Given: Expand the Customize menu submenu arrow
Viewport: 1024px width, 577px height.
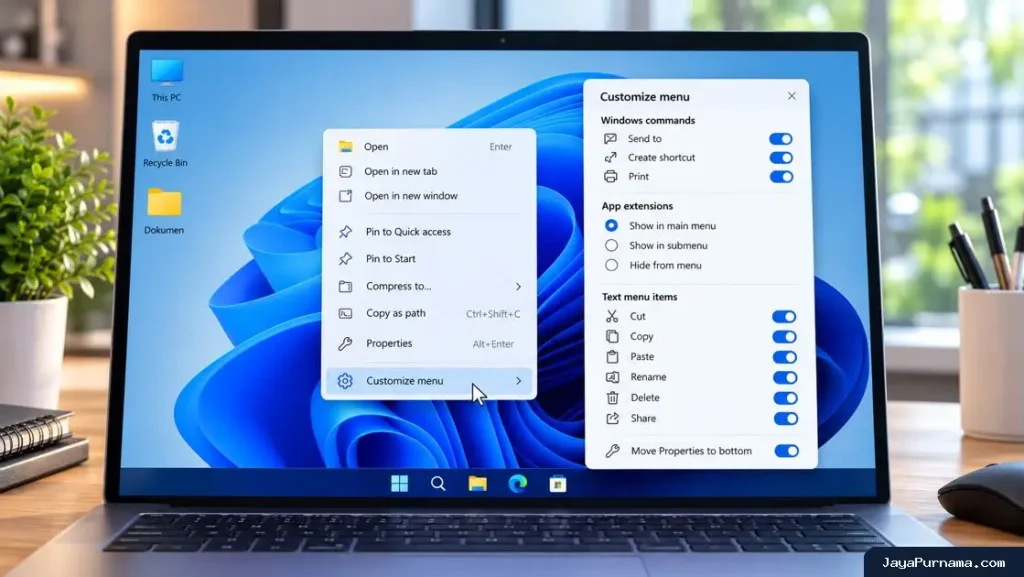Looking at the screenshot, I should pos(519,381).
